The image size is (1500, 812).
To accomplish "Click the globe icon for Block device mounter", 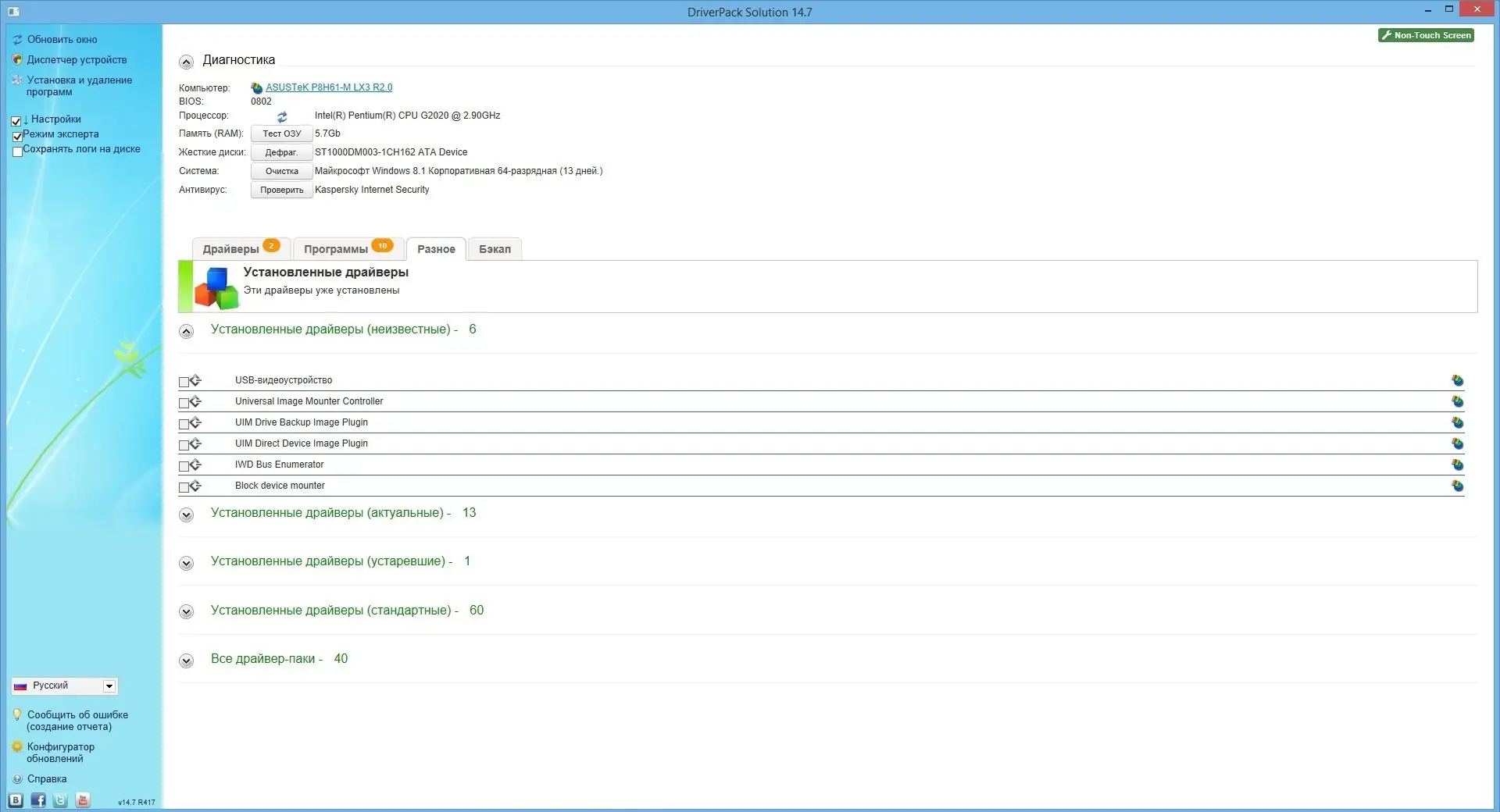I will [x=1457, y=486].
